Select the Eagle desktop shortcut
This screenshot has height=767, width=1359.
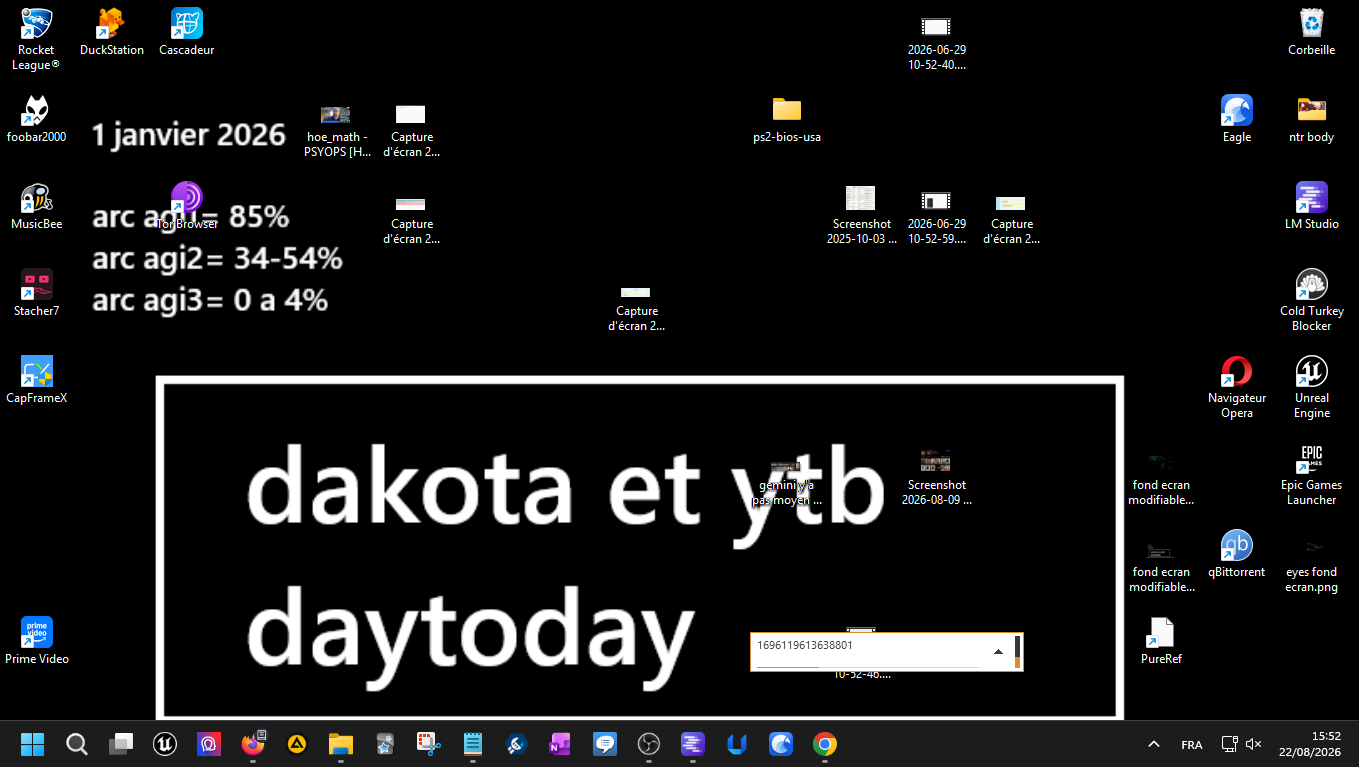(x=1237, y=120)
